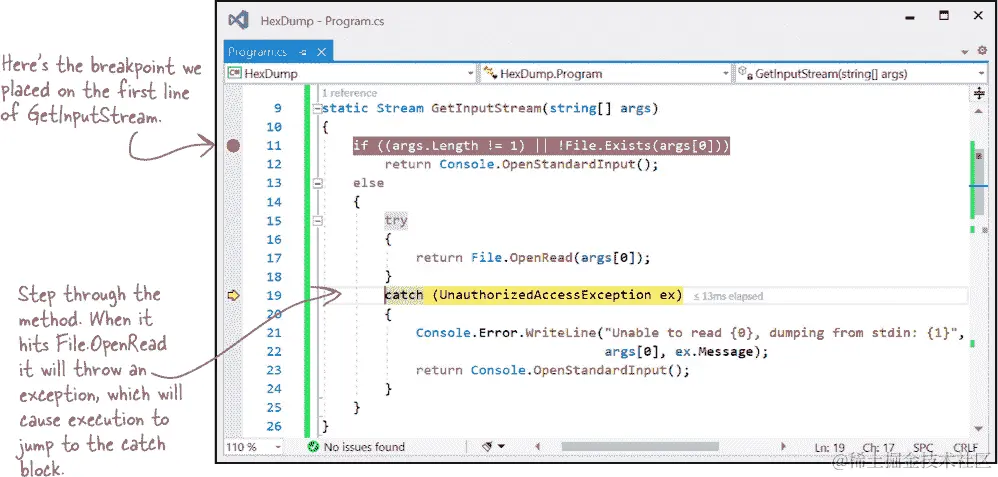
Task: Click the horizontal scrollbar right arrow
Action: (784, 447)
